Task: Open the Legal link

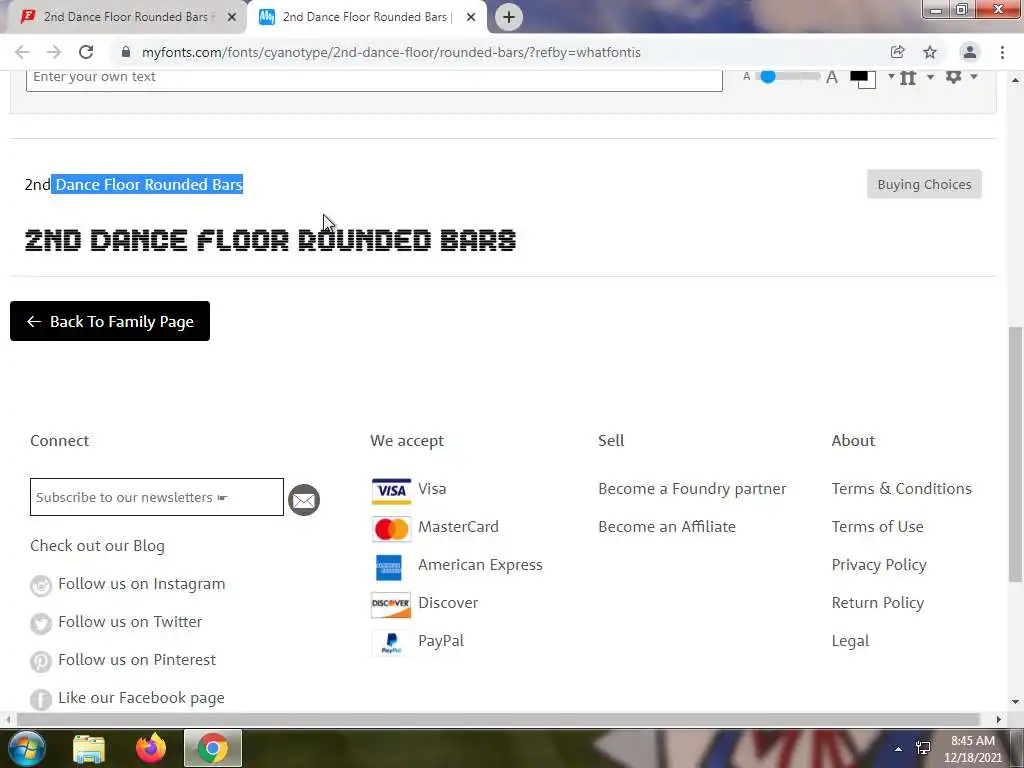Action: (850, 641)
